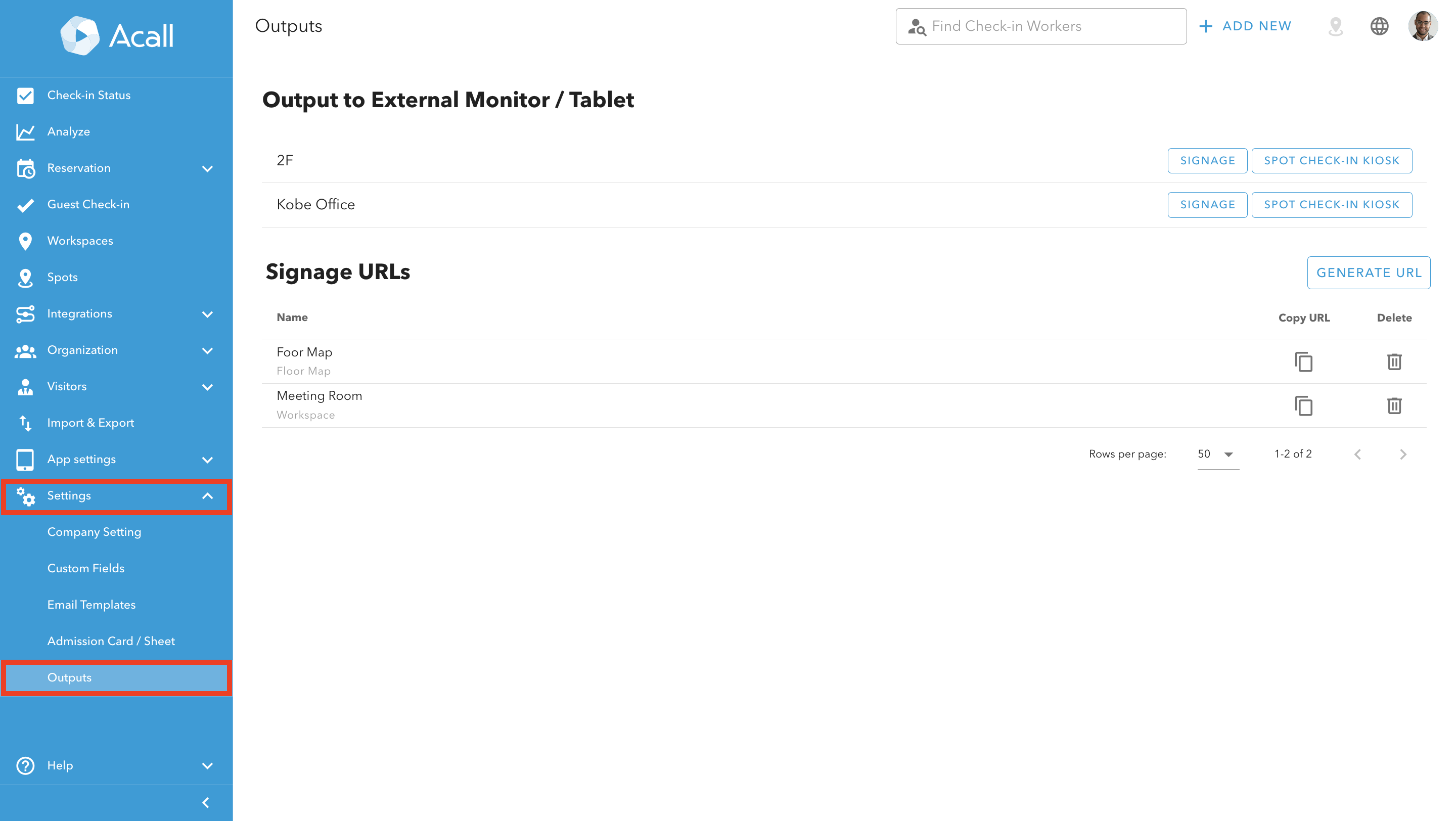Collapse the sidebar with the bottom arrow
This screenshot has height=821, width=1456.
[x=206, y=802]
